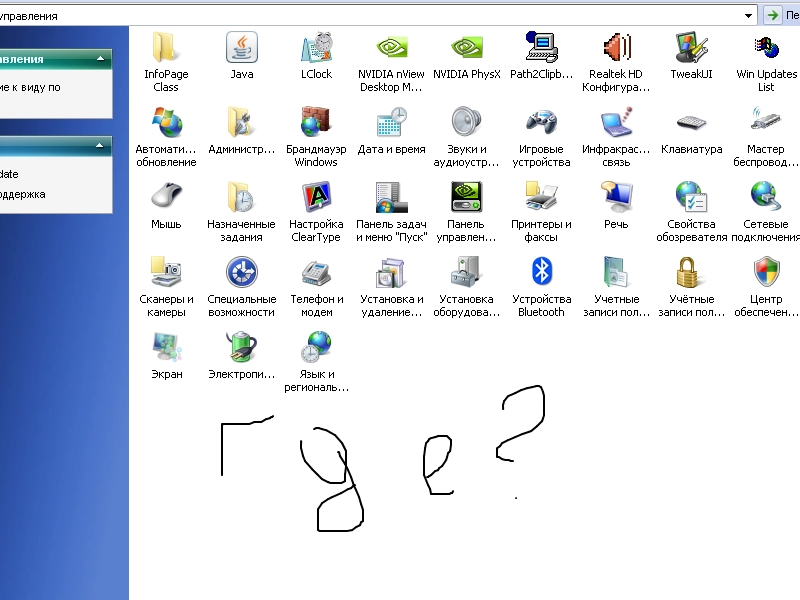Open the Path2Clipboard applet

(541, 47)
